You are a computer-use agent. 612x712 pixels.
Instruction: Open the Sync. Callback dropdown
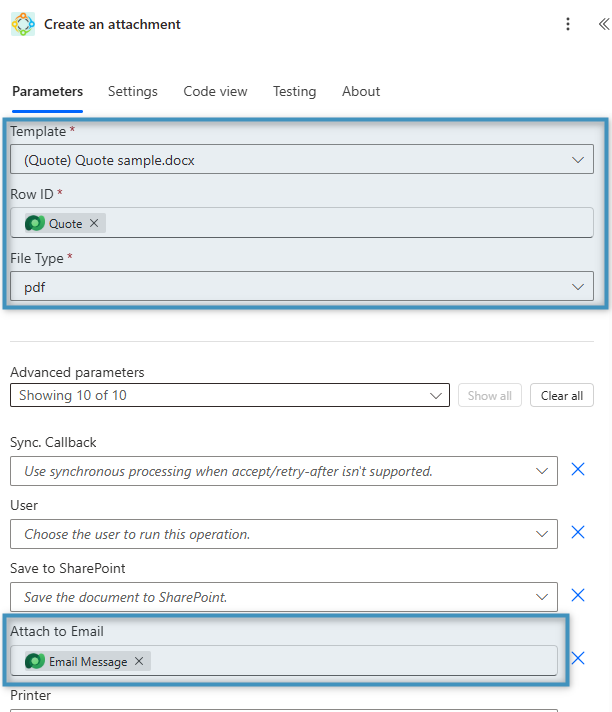[x=543, y=470]
